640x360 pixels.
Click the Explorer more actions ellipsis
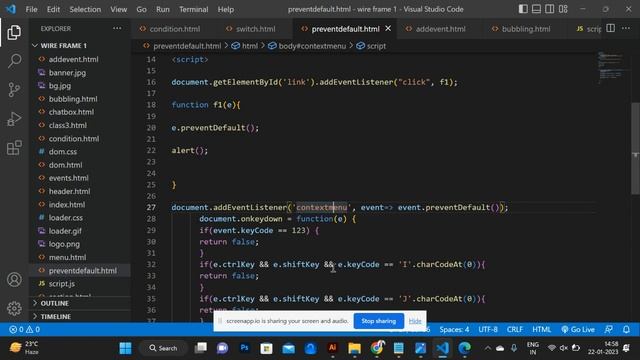[117, 29]
